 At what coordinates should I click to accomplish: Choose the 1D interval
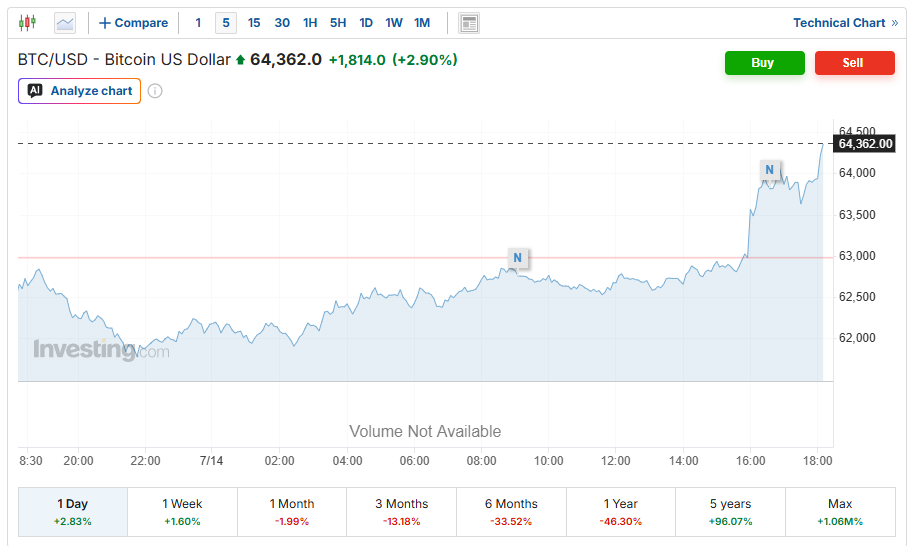(x=366, y=23)
